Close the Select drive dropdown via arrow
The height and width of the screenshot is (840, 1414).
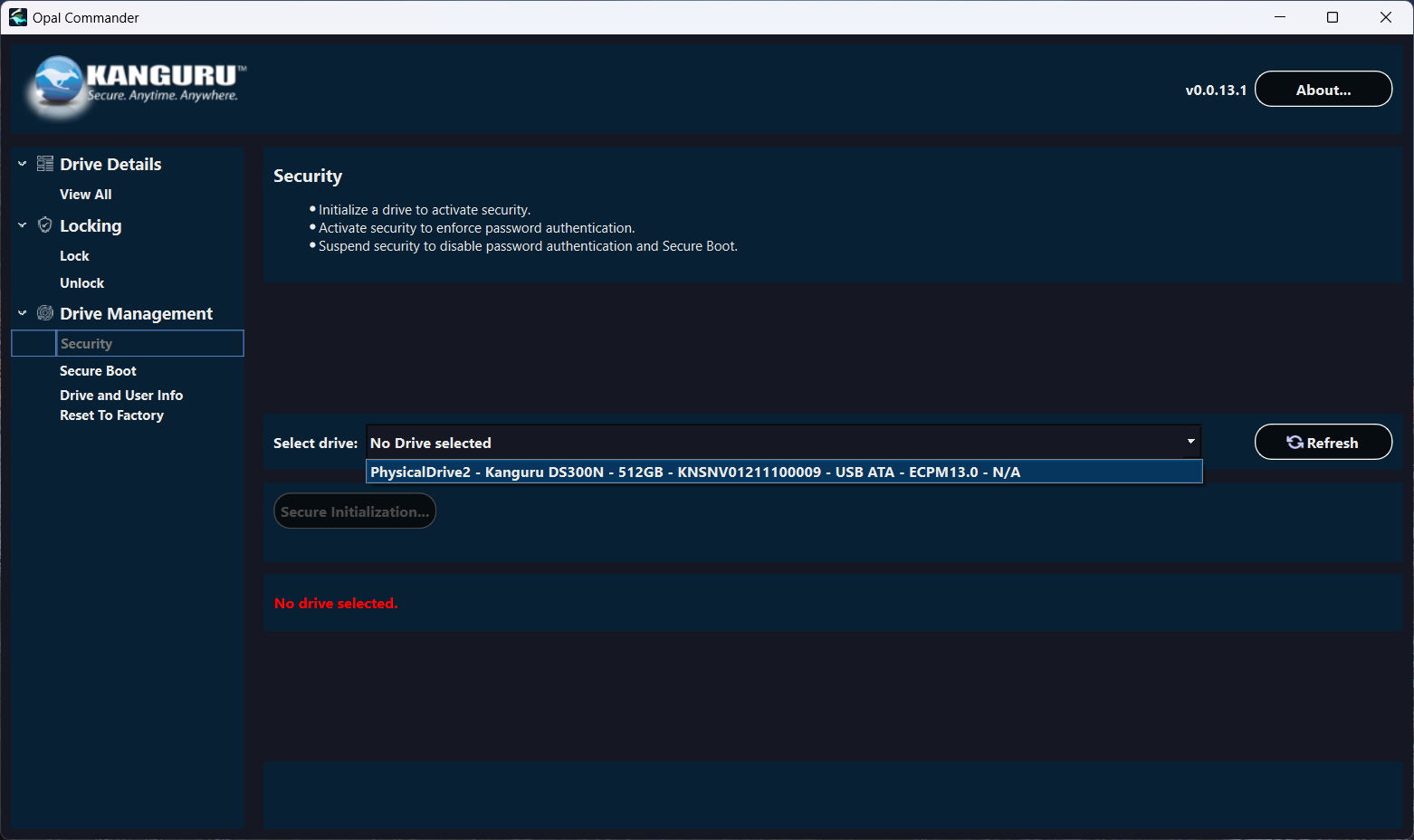tap(1190, 442)
